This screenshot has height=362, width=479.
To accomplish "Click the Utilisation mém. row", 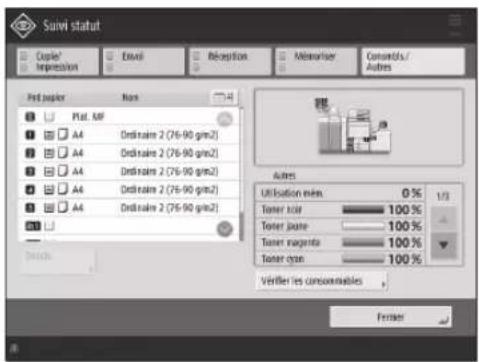I will (340, 193).
